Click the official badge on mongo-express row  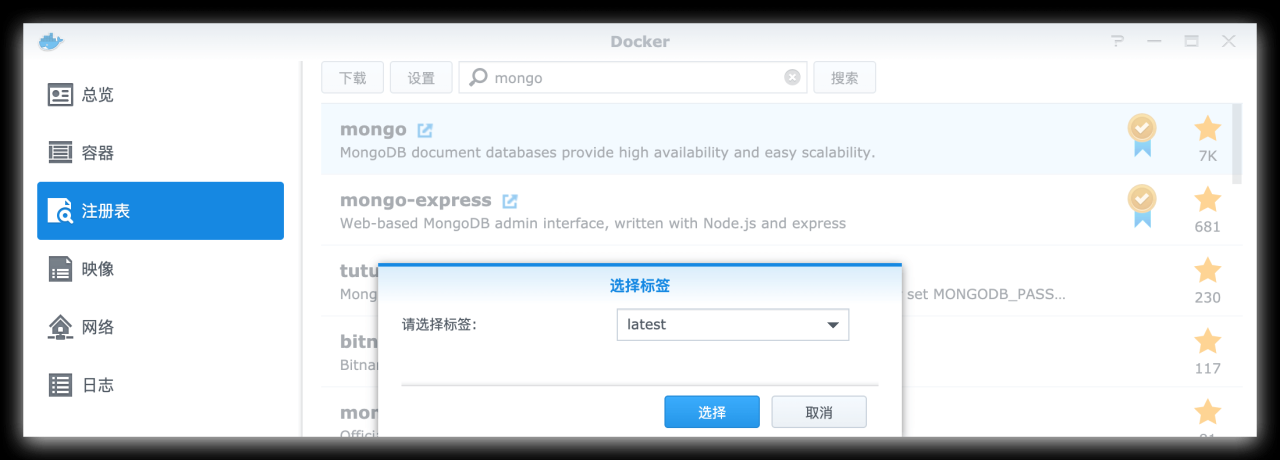[1141, 205]
